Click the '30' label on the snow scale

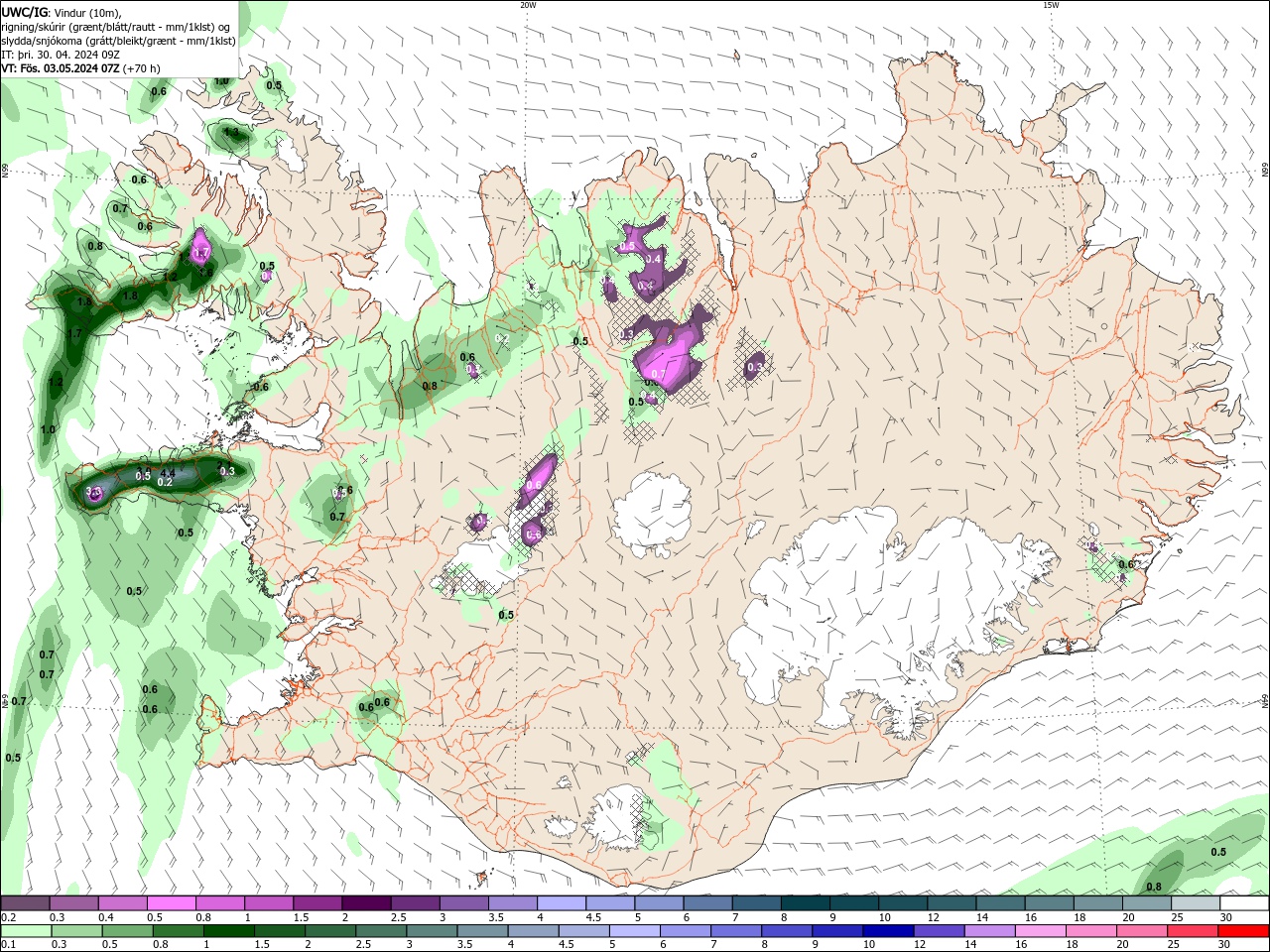coord(1226,917)
